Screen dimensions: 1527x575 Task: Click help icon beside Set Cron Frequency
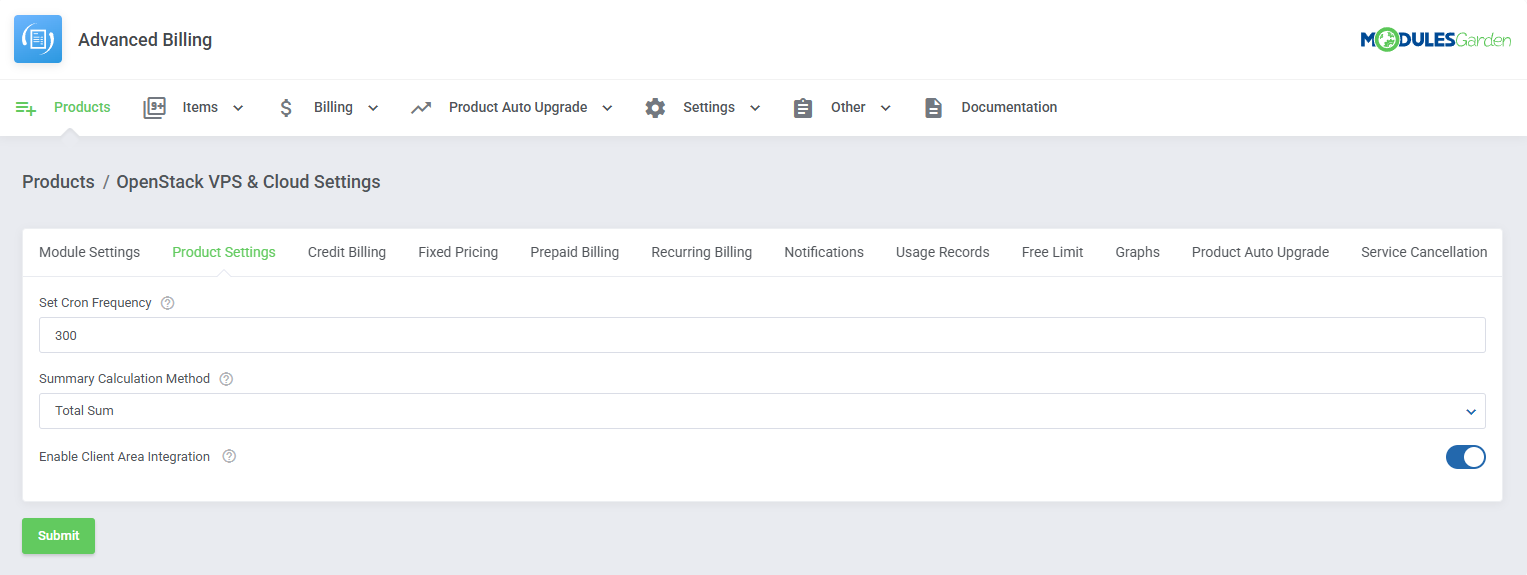(x=168, y=303)
